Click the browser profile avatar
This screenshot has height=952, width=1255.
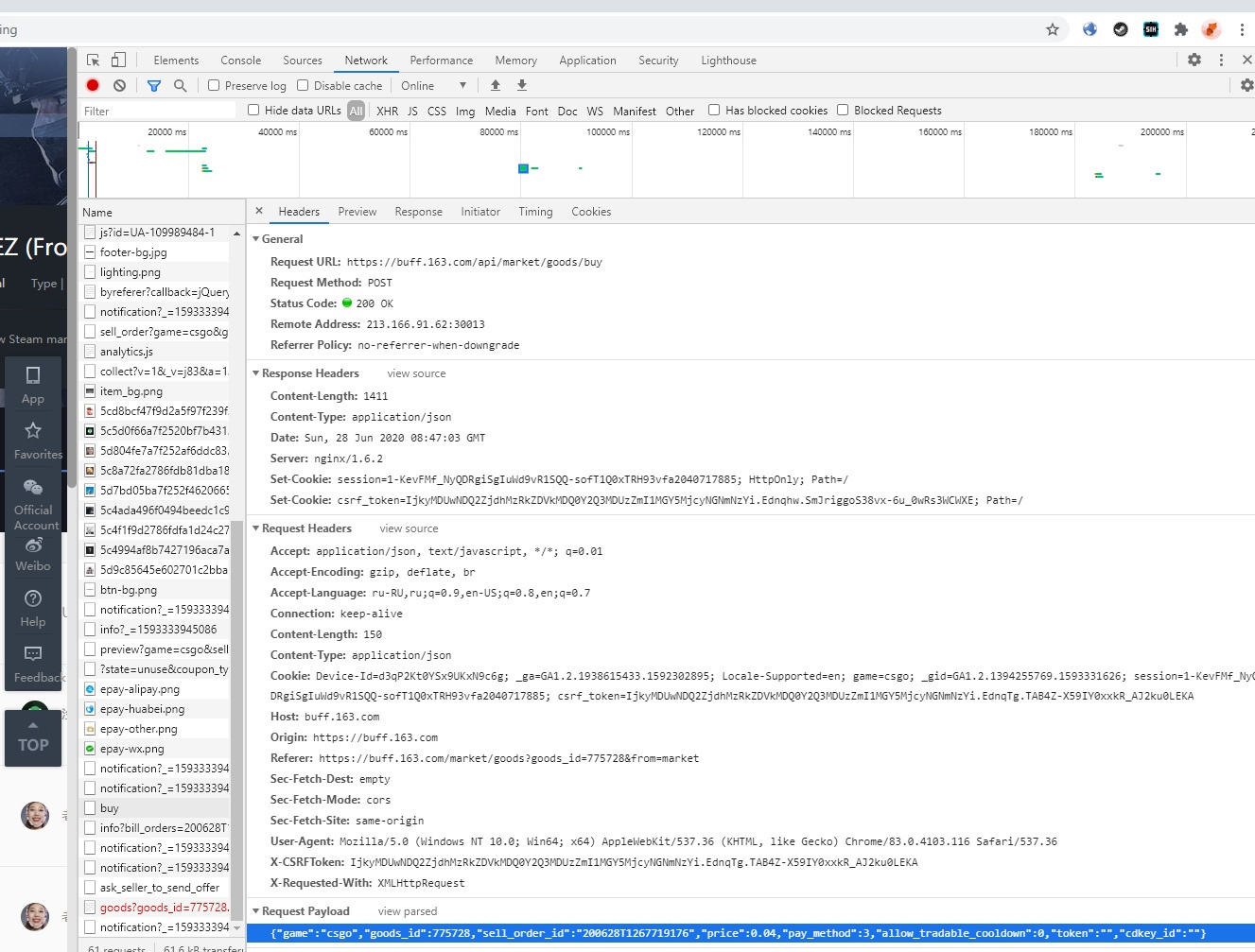(1211, 29)
